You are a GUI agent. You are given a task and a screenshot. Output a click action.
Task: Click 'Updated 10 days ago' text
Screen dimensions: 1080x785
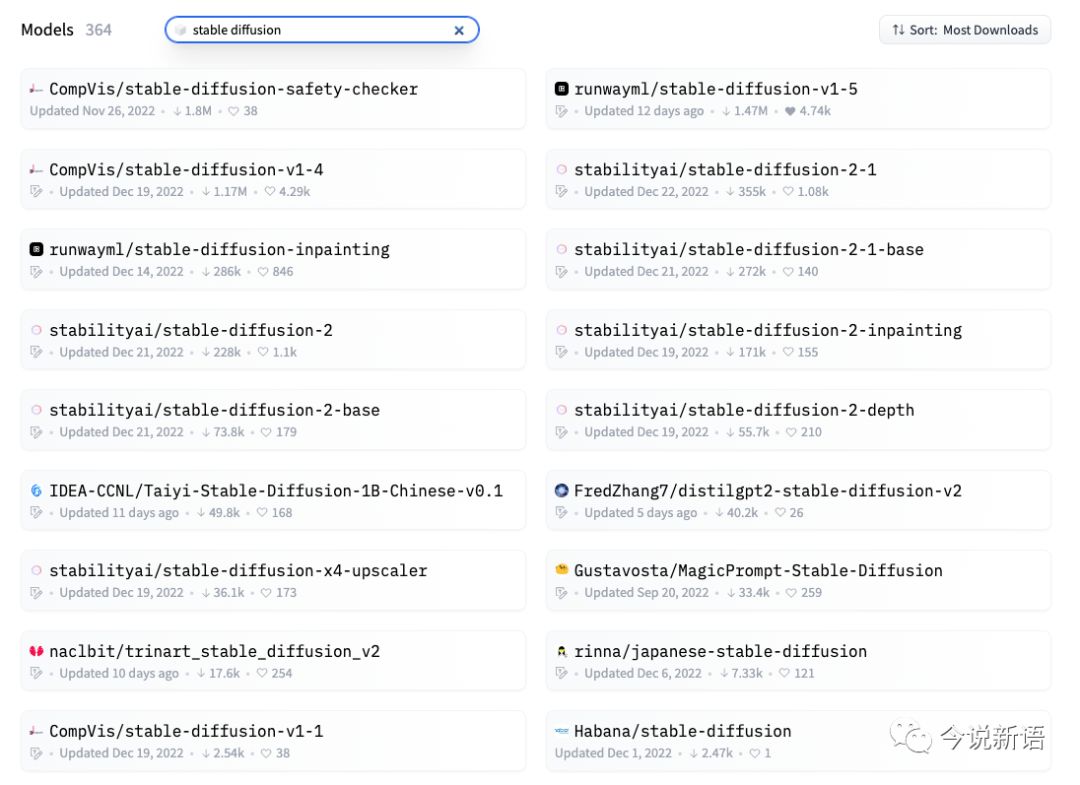point(118,673)
